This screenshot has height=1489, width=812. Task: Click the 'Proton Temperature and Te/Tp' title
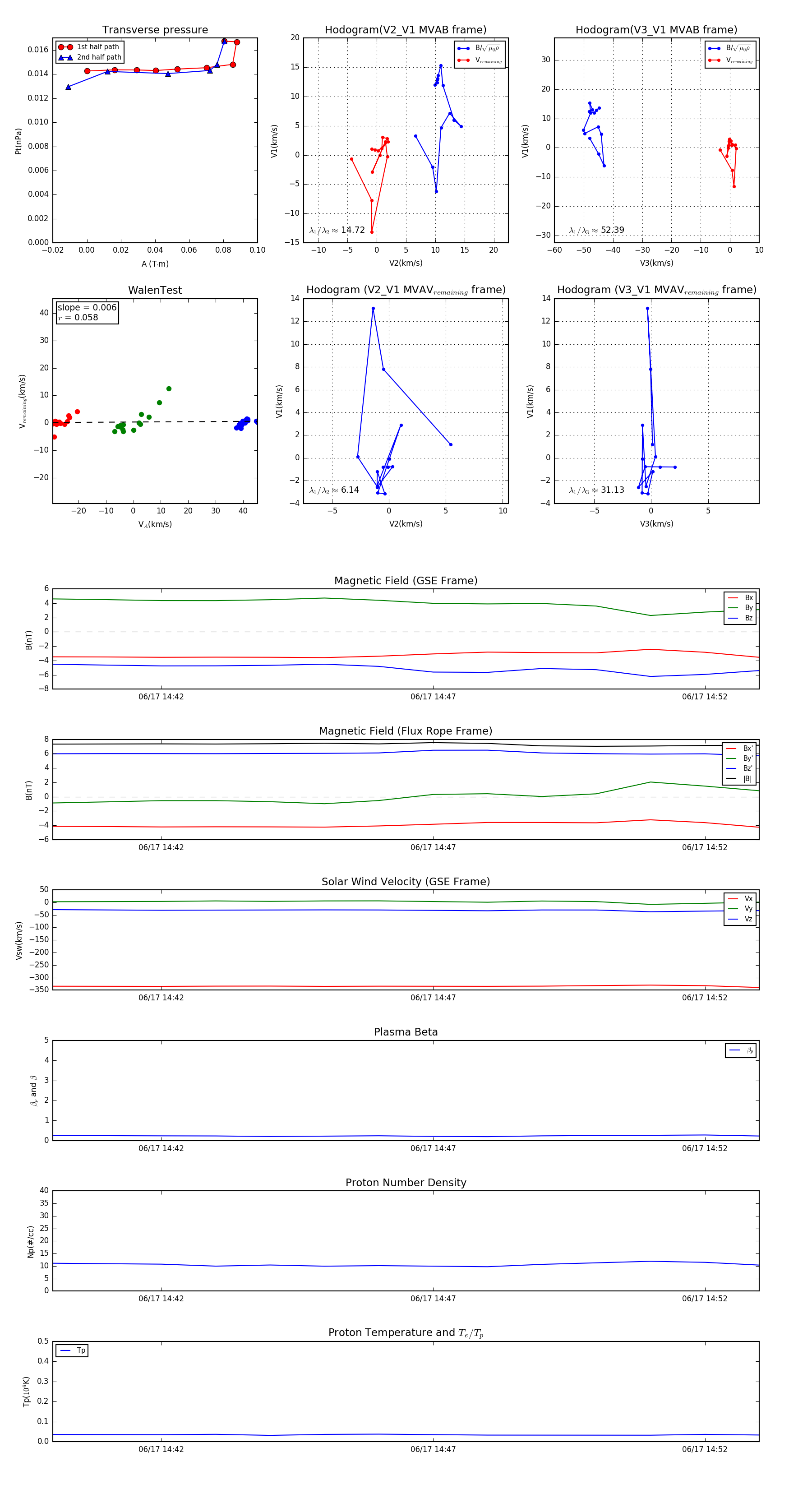pyautogui.click(x=406, y=1332)
